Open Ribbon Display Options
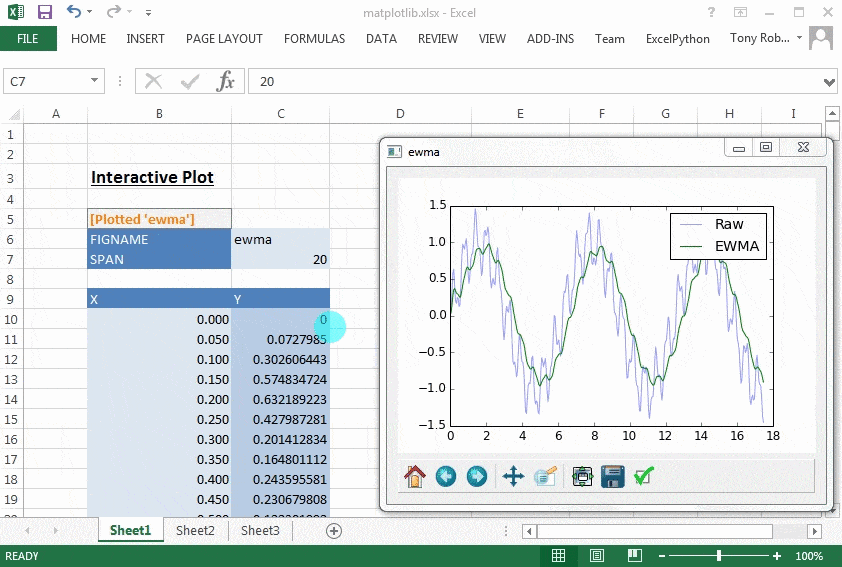 click(x=741, y=12)
